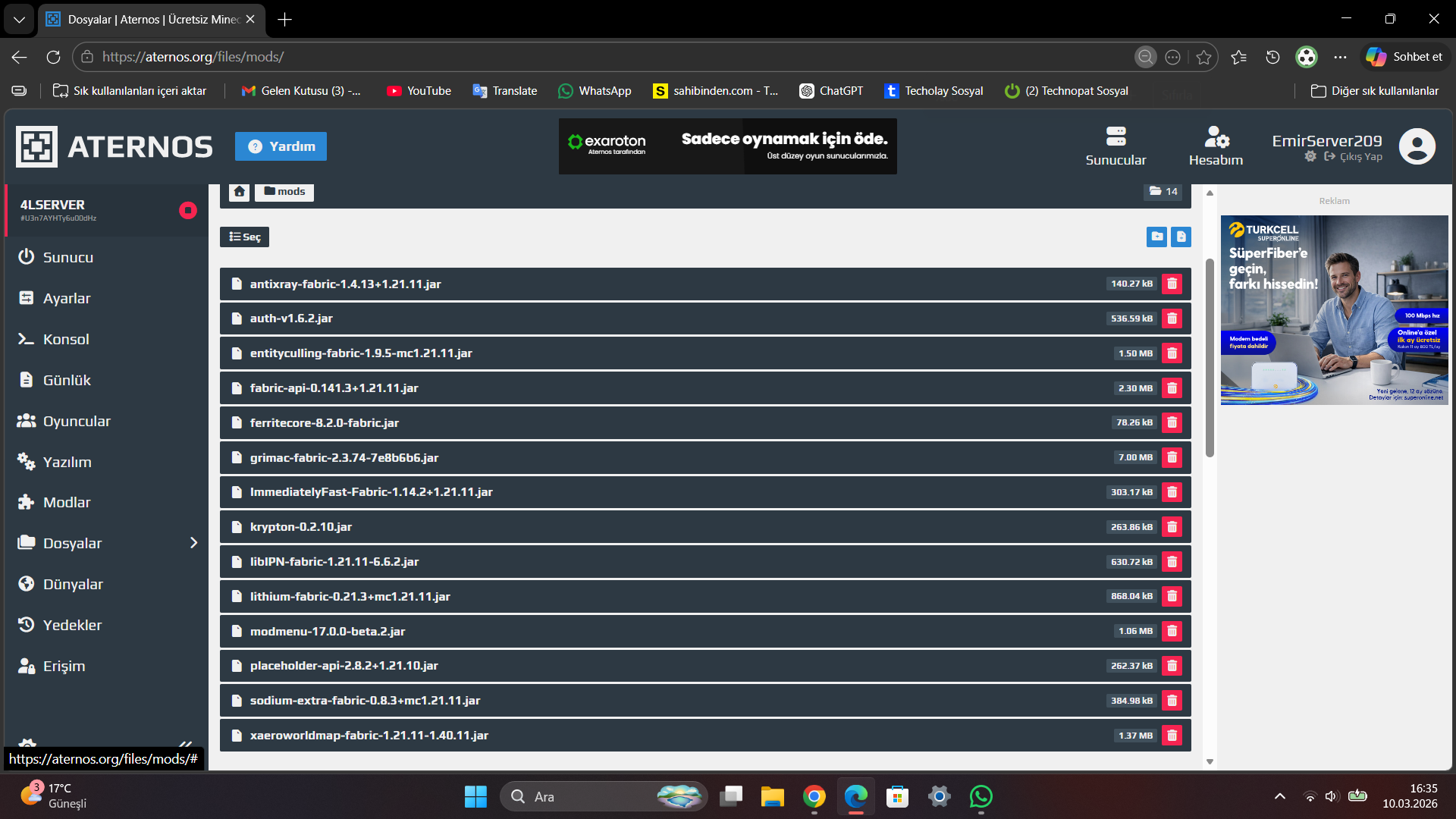Screen dimensions: 1456x819
Task: Go to files home via the house icon
Action: coord(240,192)
